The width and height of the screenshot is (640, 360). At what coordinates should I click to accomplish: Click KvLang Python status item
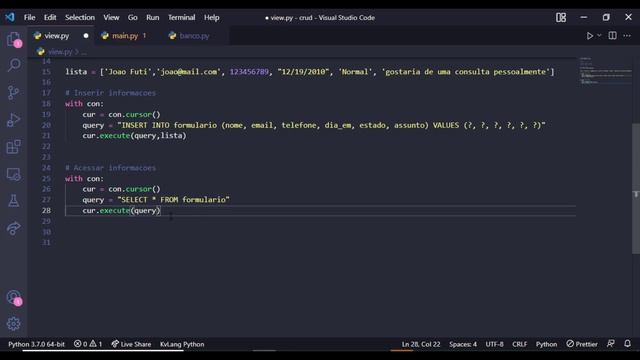pyautogui.click(x=182, y=344)
